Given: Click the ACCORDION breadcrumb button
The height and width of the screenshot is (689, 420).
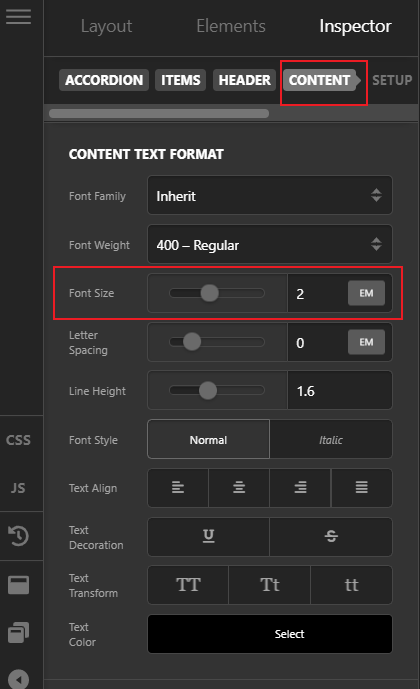Looking at the screenshot, I should (x=104, y=80).
